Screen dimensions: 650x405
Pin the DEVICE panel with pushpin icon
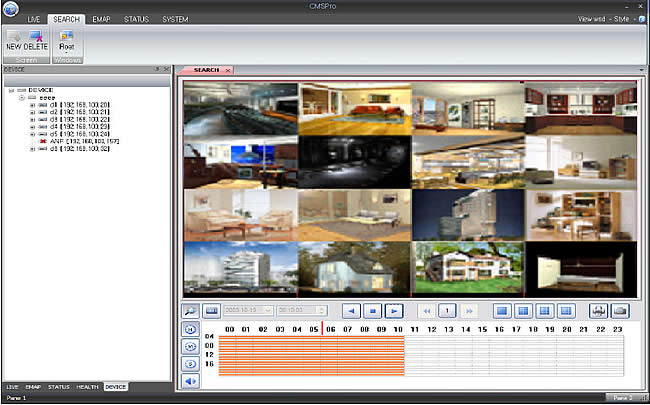coord(158,69)
